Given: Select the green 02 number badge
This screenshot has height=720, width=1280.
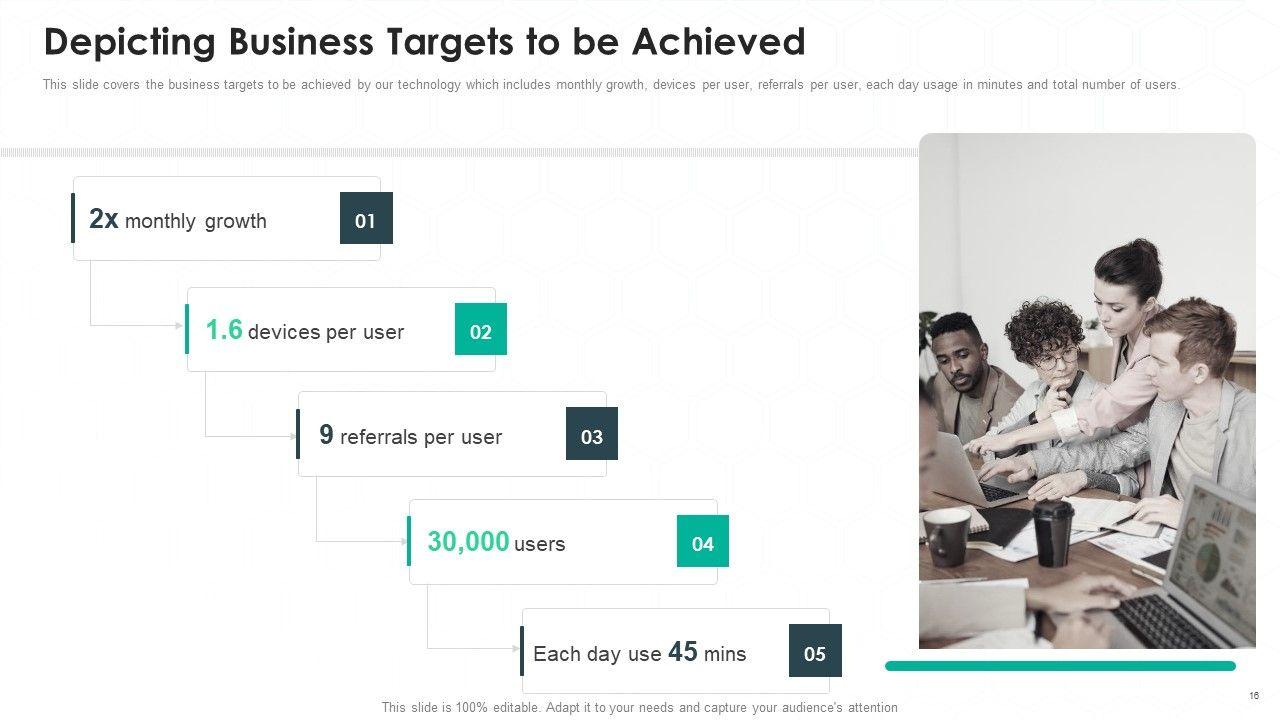Looking at the screenshot, I should click(x=481, y=330).
